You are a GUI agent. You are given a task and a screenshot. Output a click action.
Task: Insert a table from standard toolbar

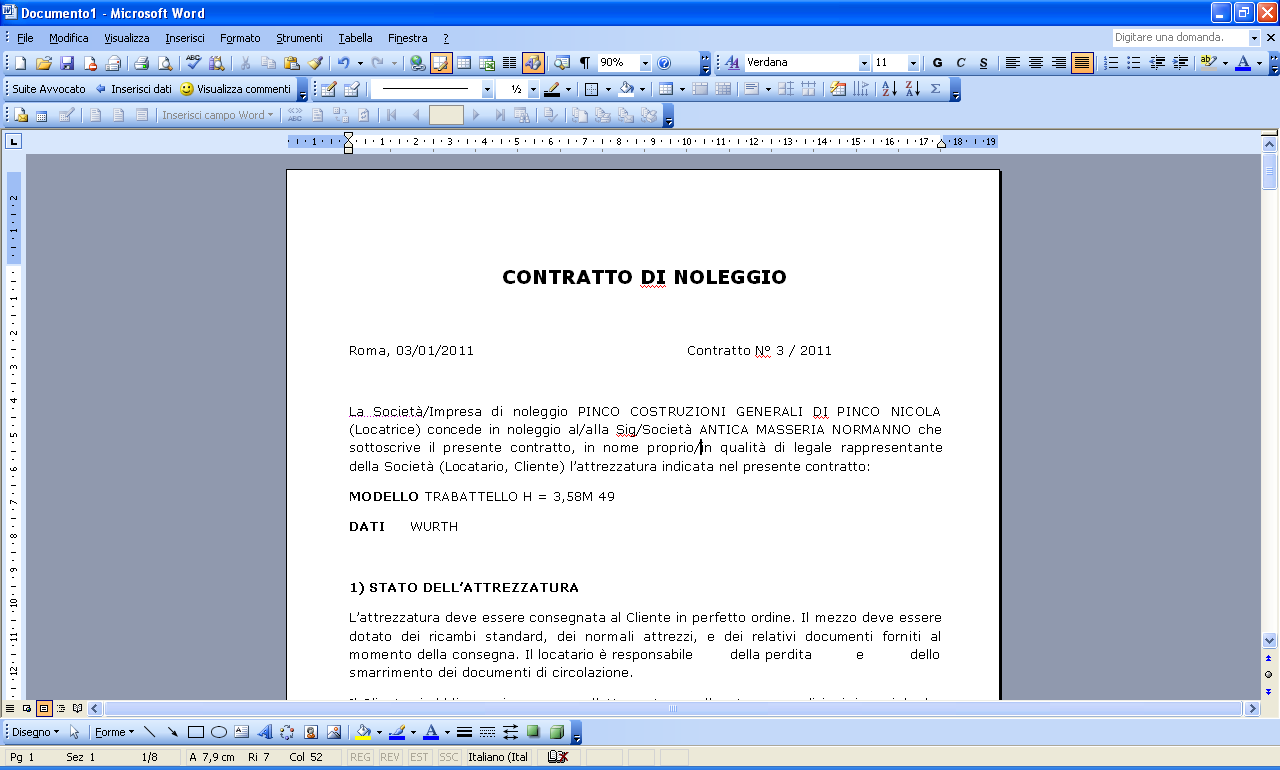(x=464, y=63)
